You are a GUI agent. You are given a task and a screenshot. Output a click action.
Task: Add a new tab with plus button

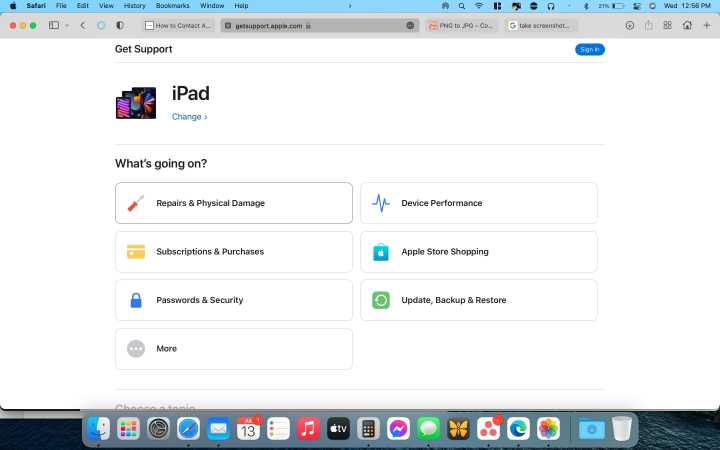707,25
